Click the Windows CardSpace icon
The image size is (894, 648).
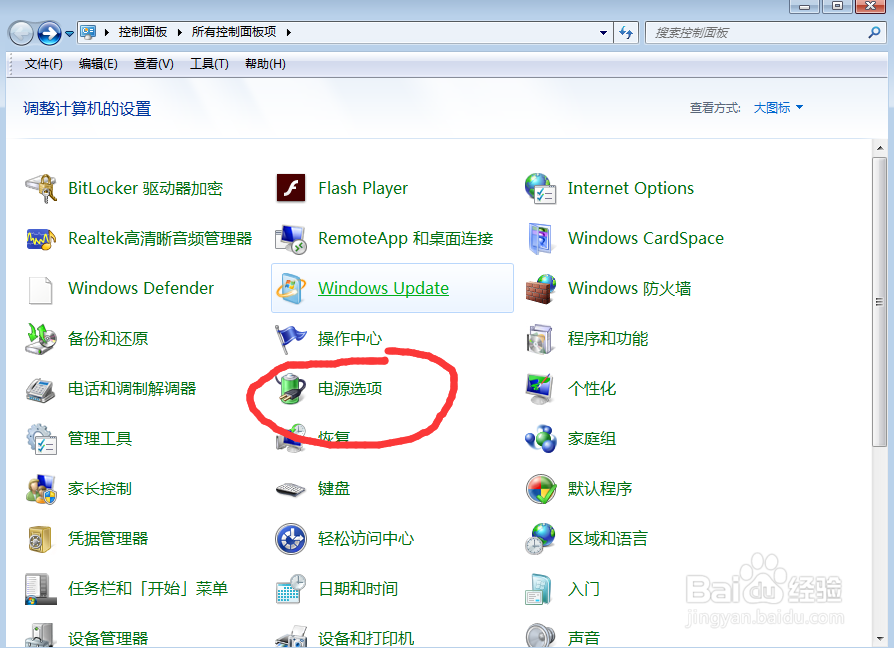541,239
